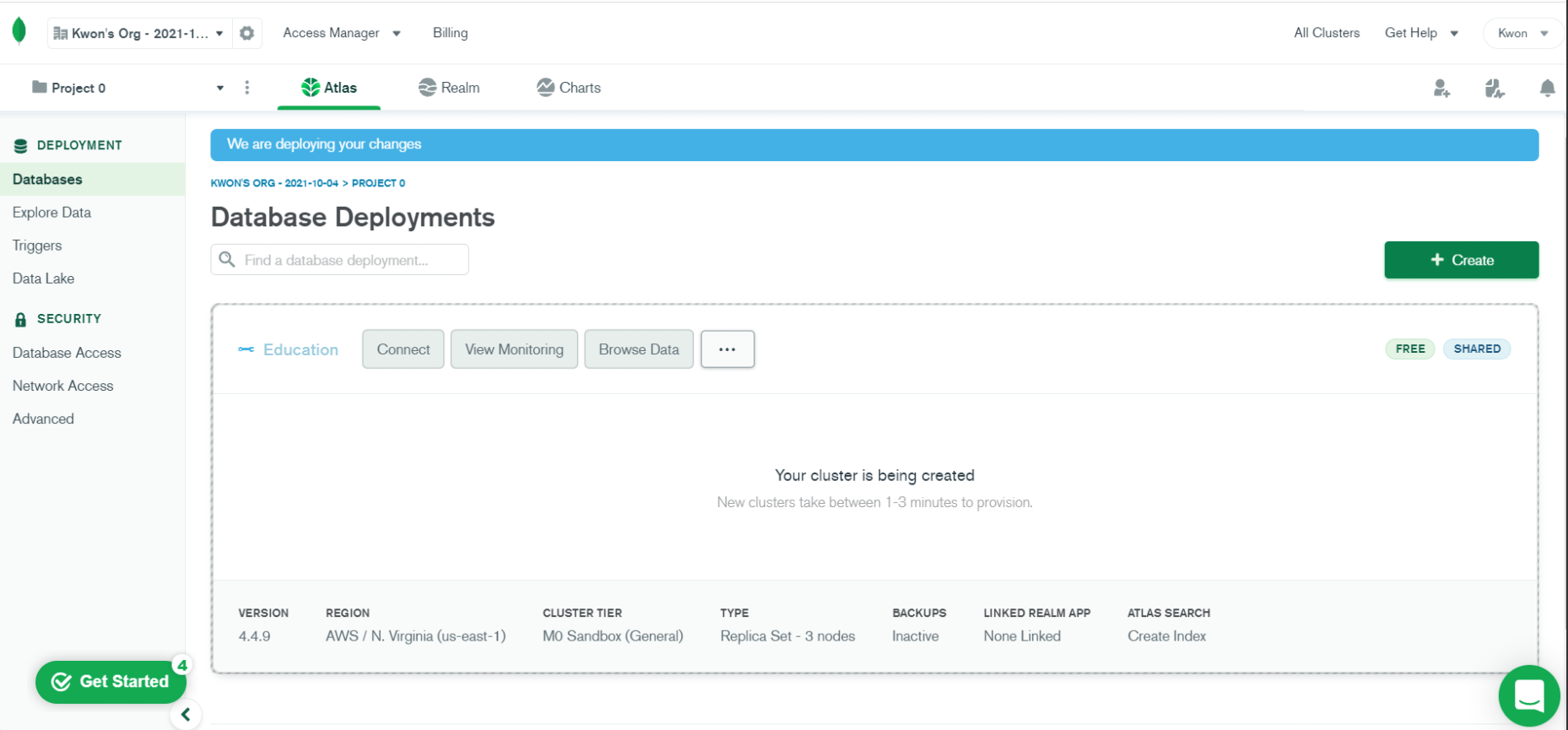
Task: Click the search magnifier icon
Action: (227, 259)
